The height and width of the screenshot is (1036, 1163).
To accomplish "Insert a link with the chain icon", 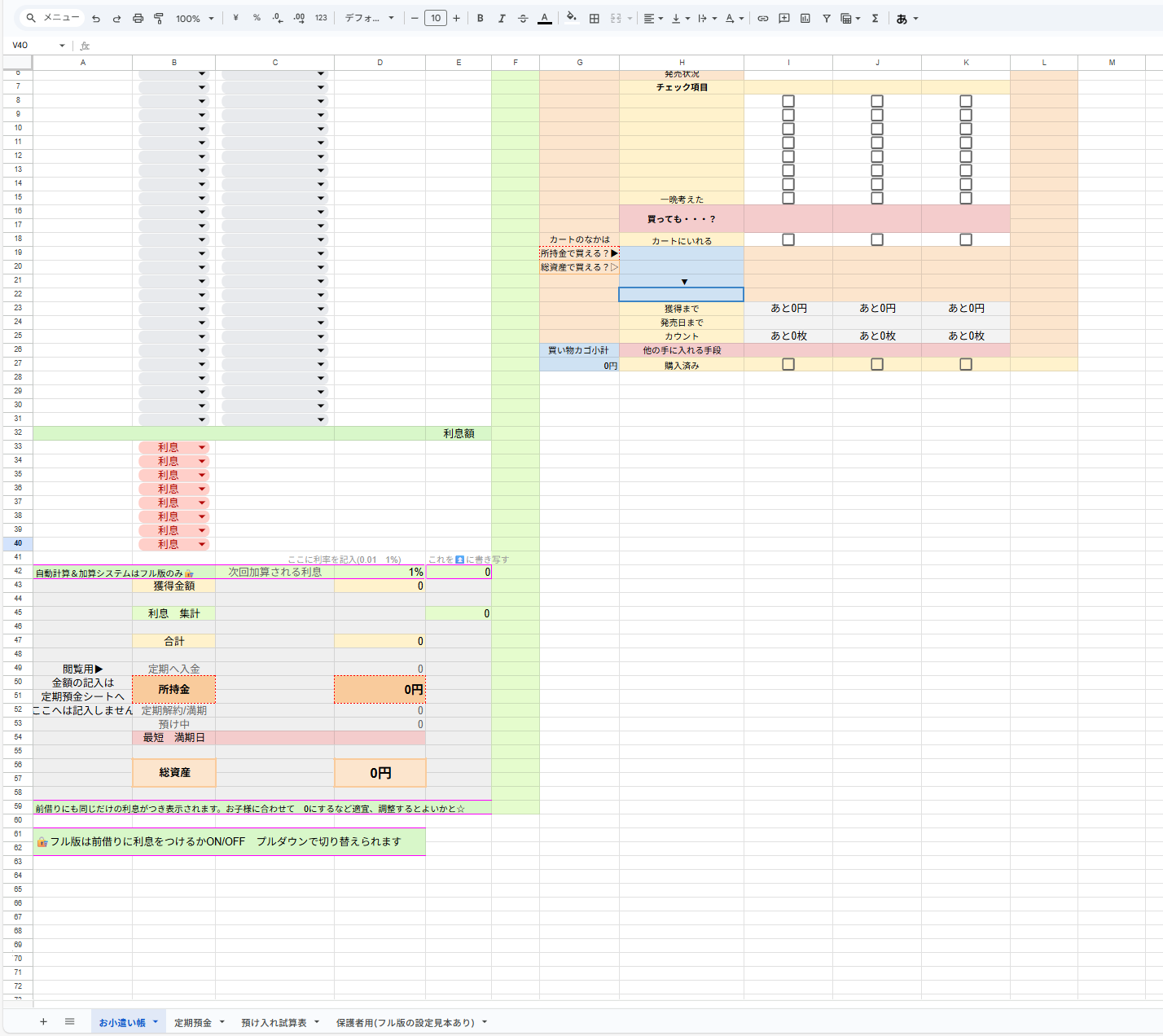I will pyautogui.click(x=763, y=19).
